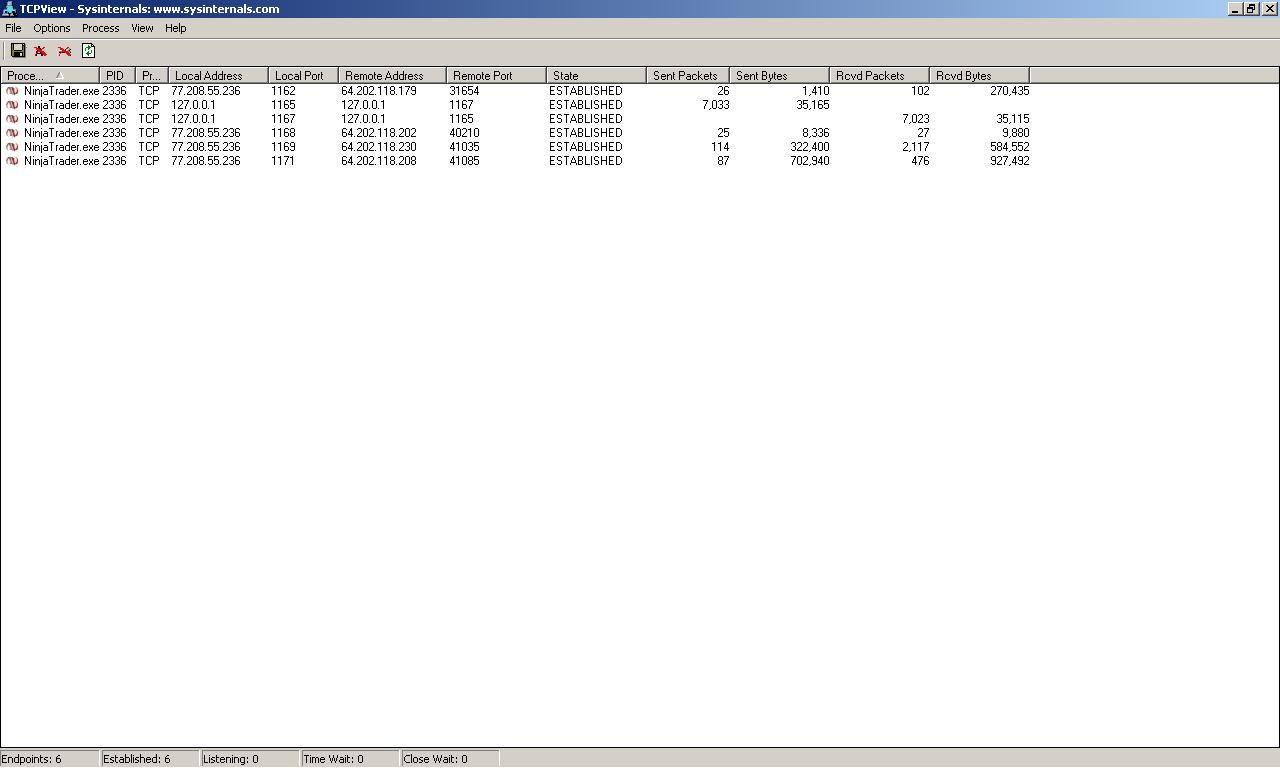Click received packets value 476

coord(920,161)
